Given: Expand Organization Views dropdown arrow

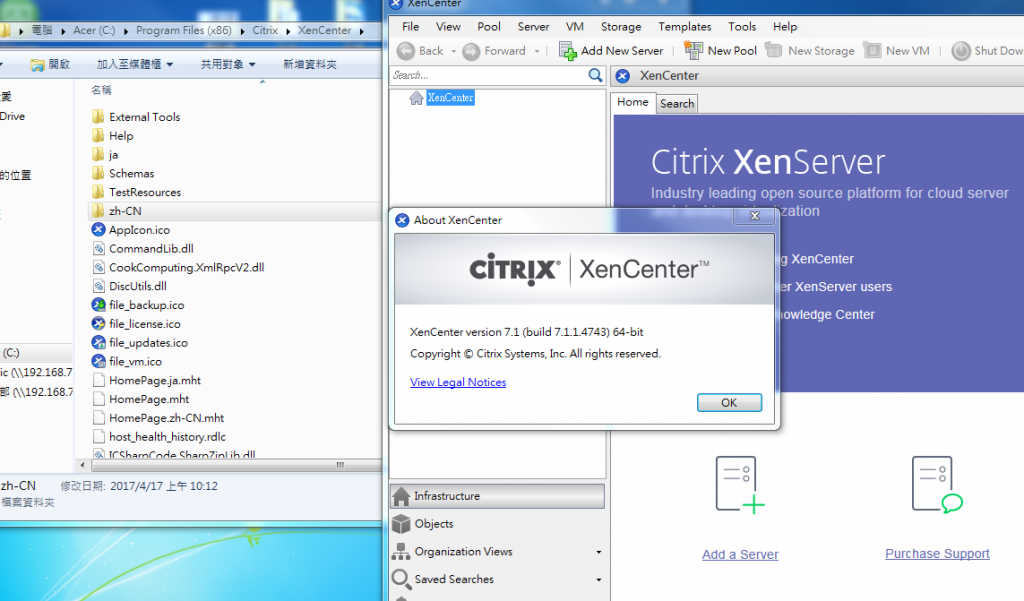Looking at the screenshot, I should (598, 552).
